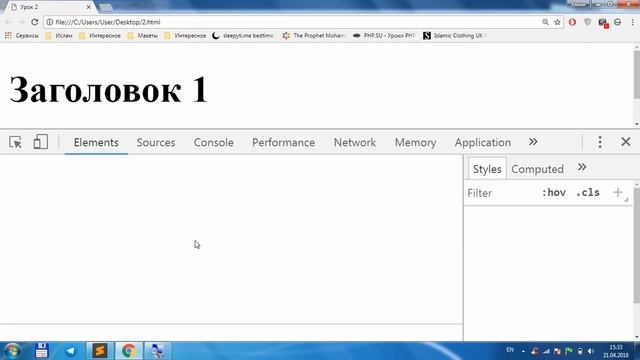640x360 pixels.
Task: Close the DevTools panel
Action: pyautogui.click(x=625, y=142)
